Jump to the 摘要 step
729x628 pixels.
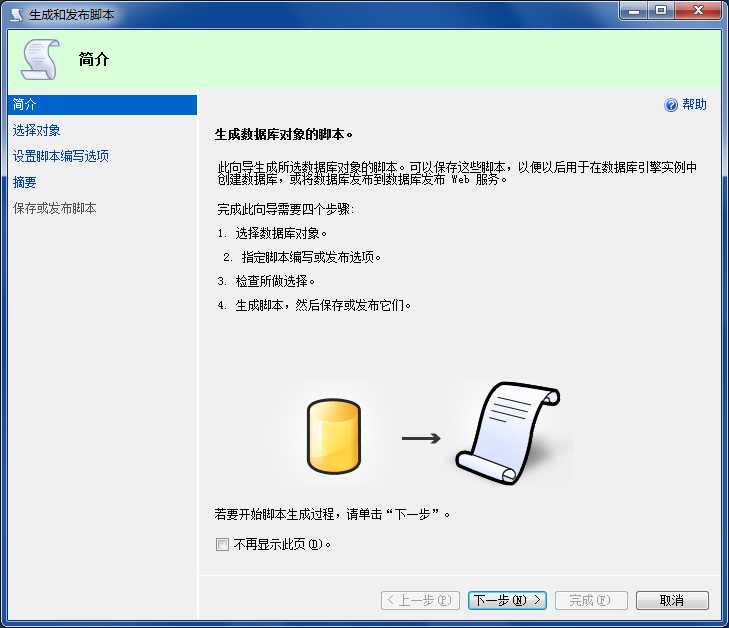24,182
